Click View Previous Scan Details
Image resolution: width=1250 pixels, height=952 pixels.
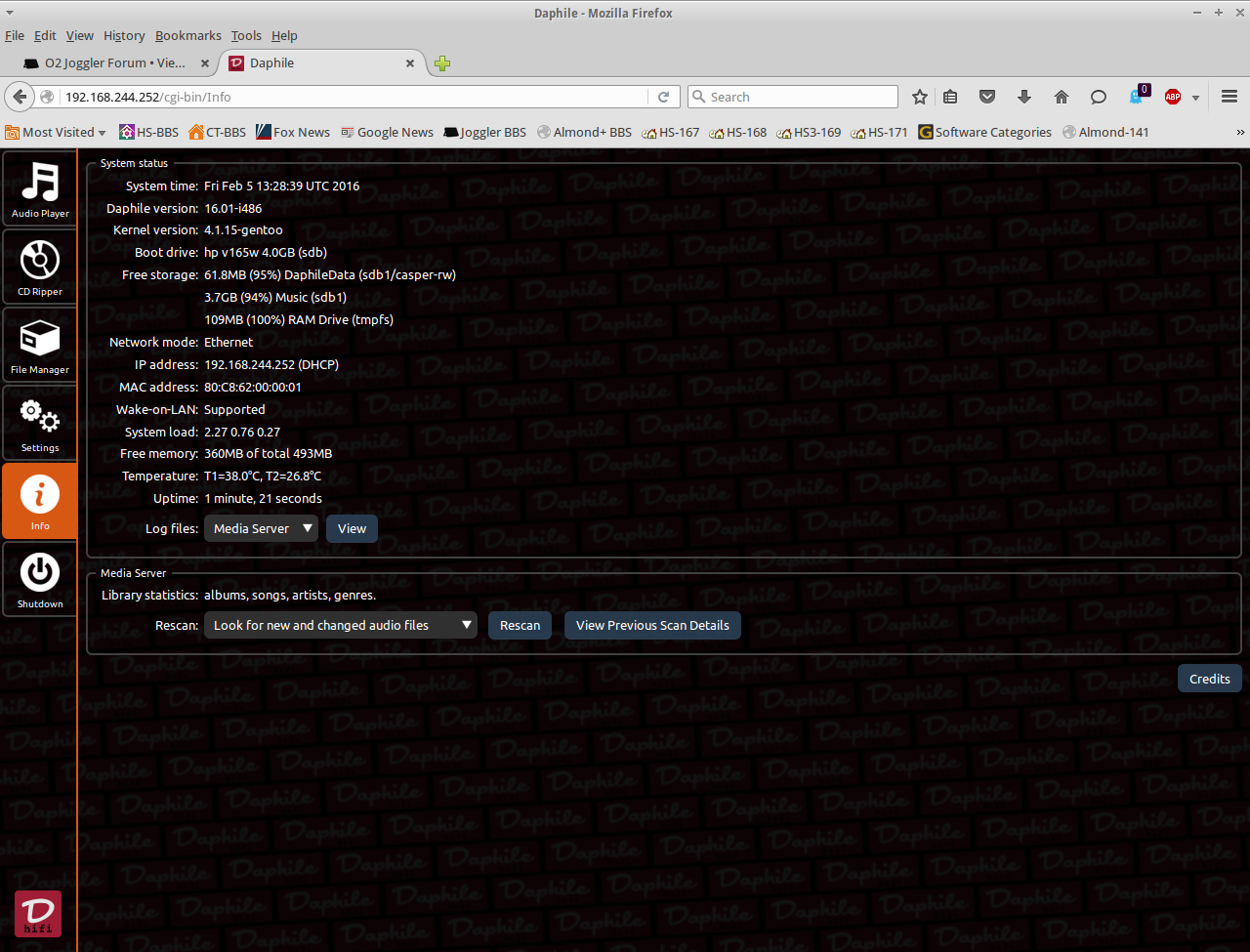(652, 625)
